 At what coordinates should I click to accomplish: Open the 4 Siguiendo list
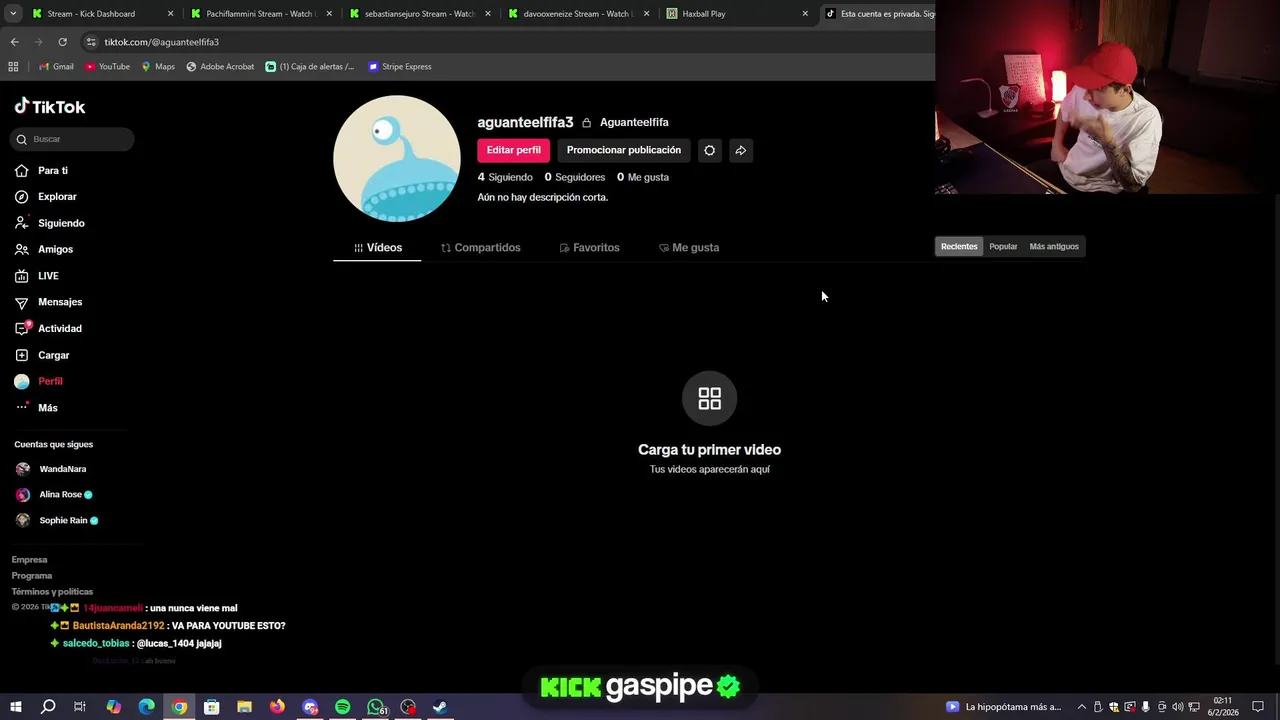click(x=505, y=177)
